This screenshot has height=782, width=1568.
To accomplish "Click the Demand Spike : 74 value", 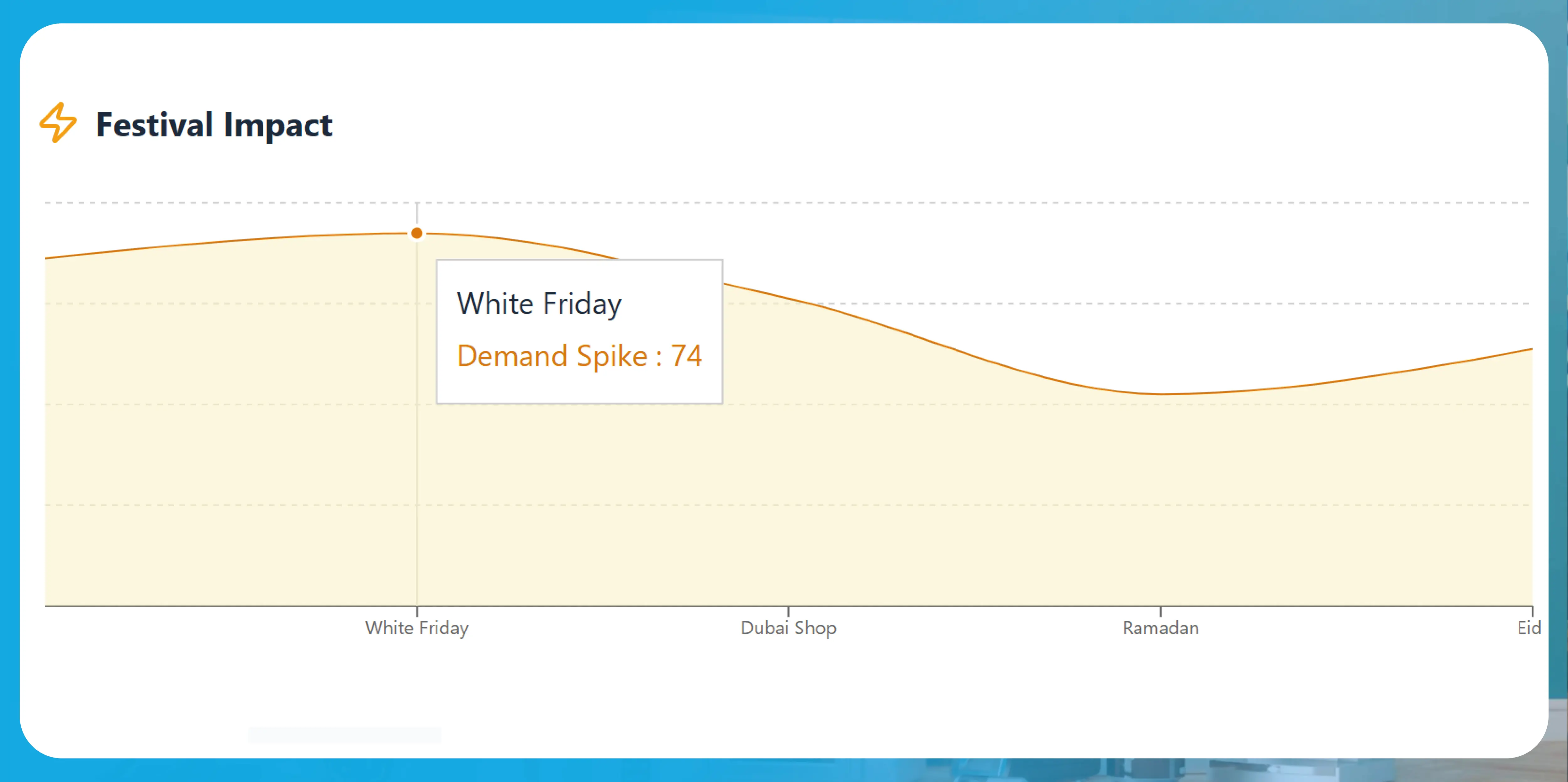I will tap(579, 356).
